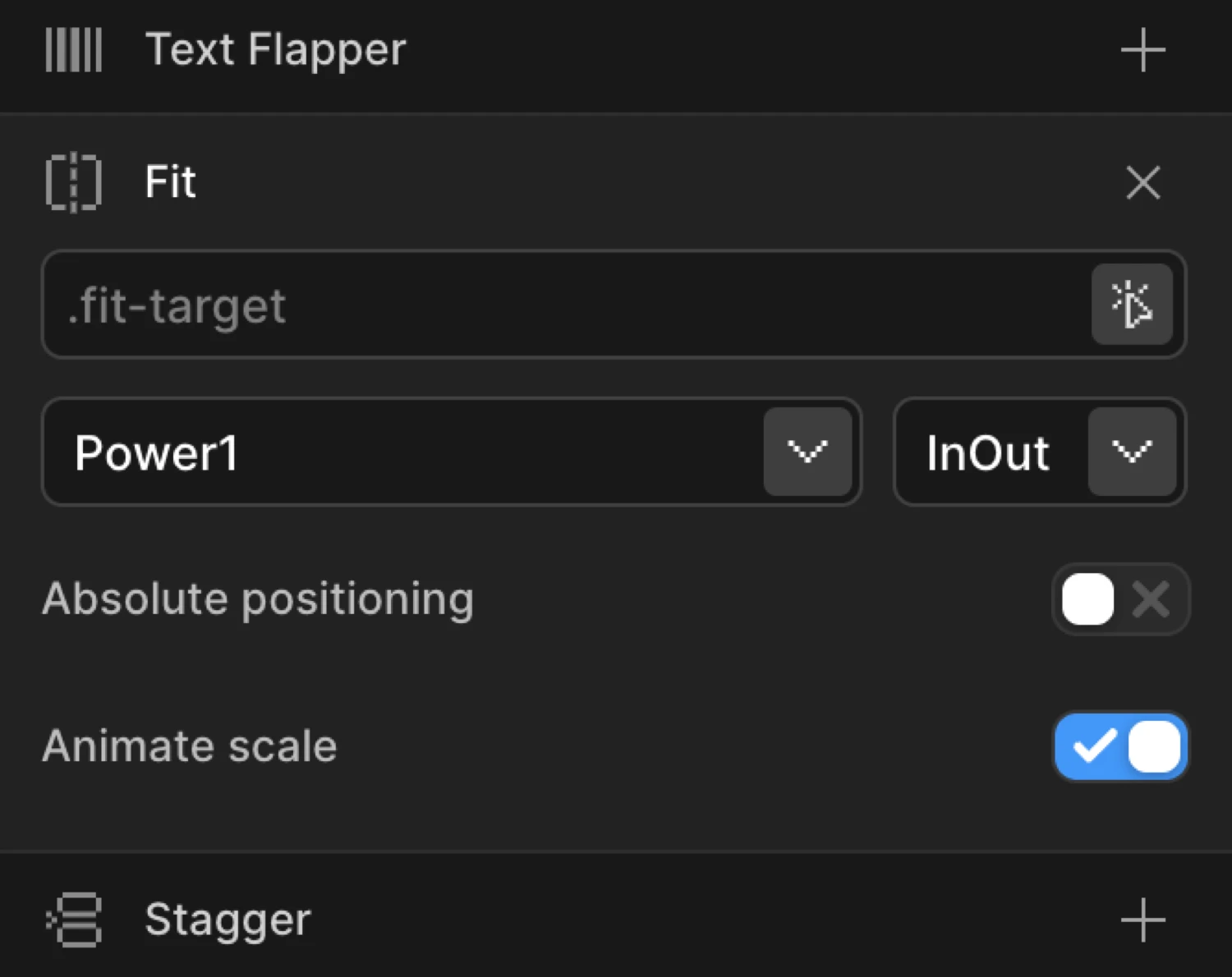Select the Fit section bracket icon

[73, 183]
